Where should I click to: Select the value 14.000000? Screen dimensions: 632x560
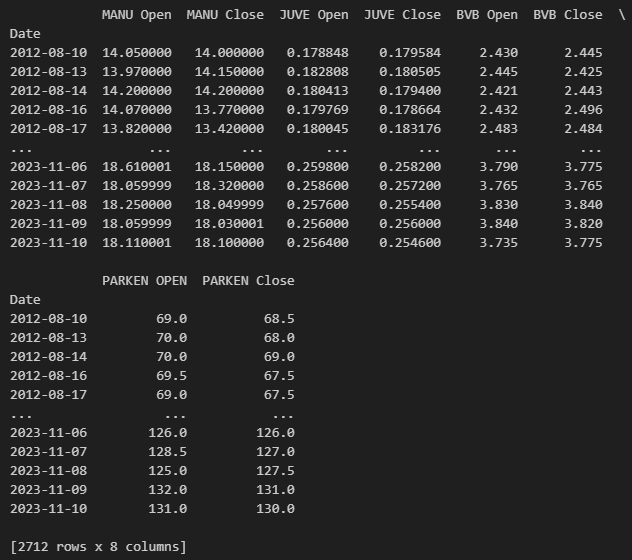coord(229,53)
